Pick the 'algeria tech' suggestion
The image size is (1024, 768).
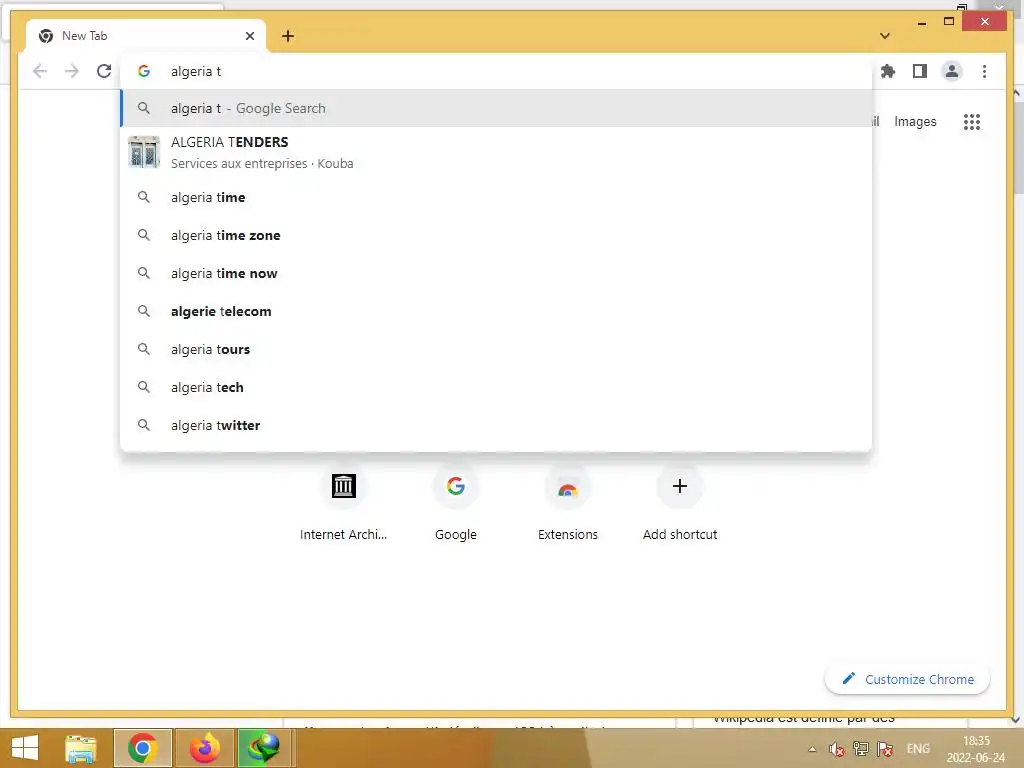click(x=496, y=387)
